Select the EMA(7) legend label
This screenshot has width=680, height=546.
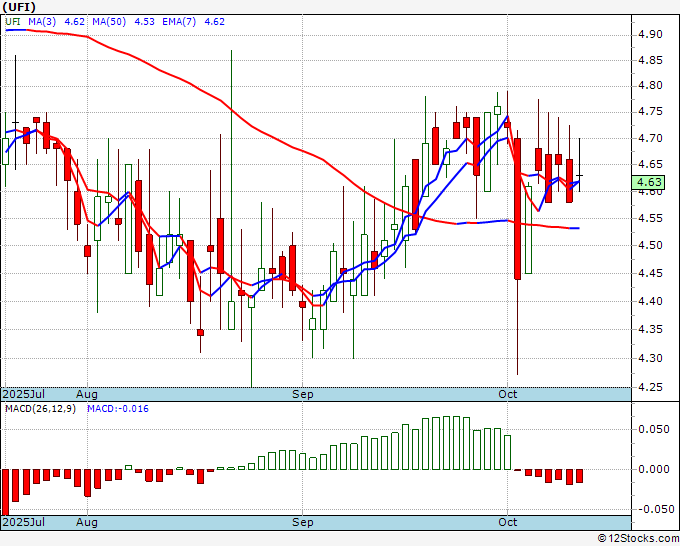(179, 21)
